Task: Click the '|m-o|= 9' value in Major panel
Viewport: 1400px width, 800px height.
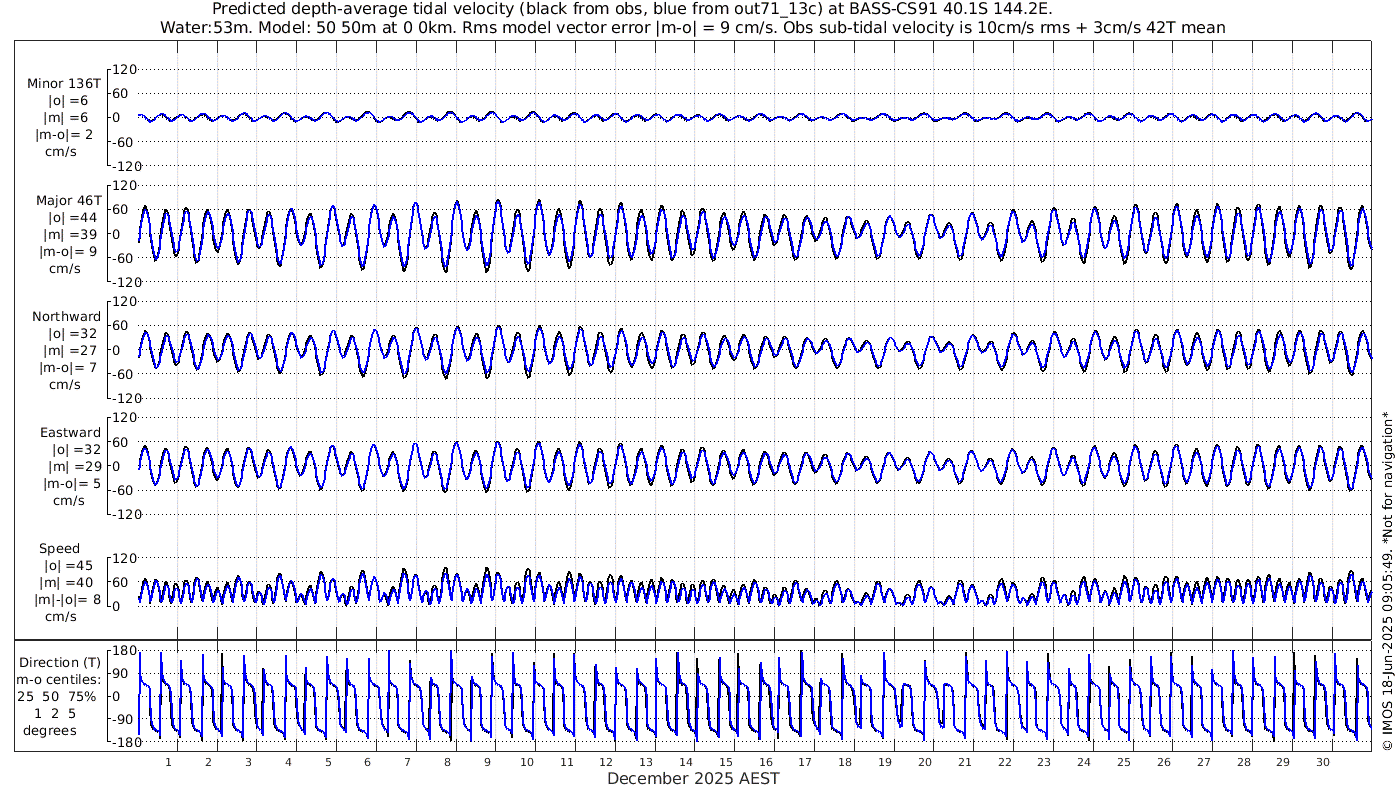Action: pyautogui.click(x=67, y=251)
